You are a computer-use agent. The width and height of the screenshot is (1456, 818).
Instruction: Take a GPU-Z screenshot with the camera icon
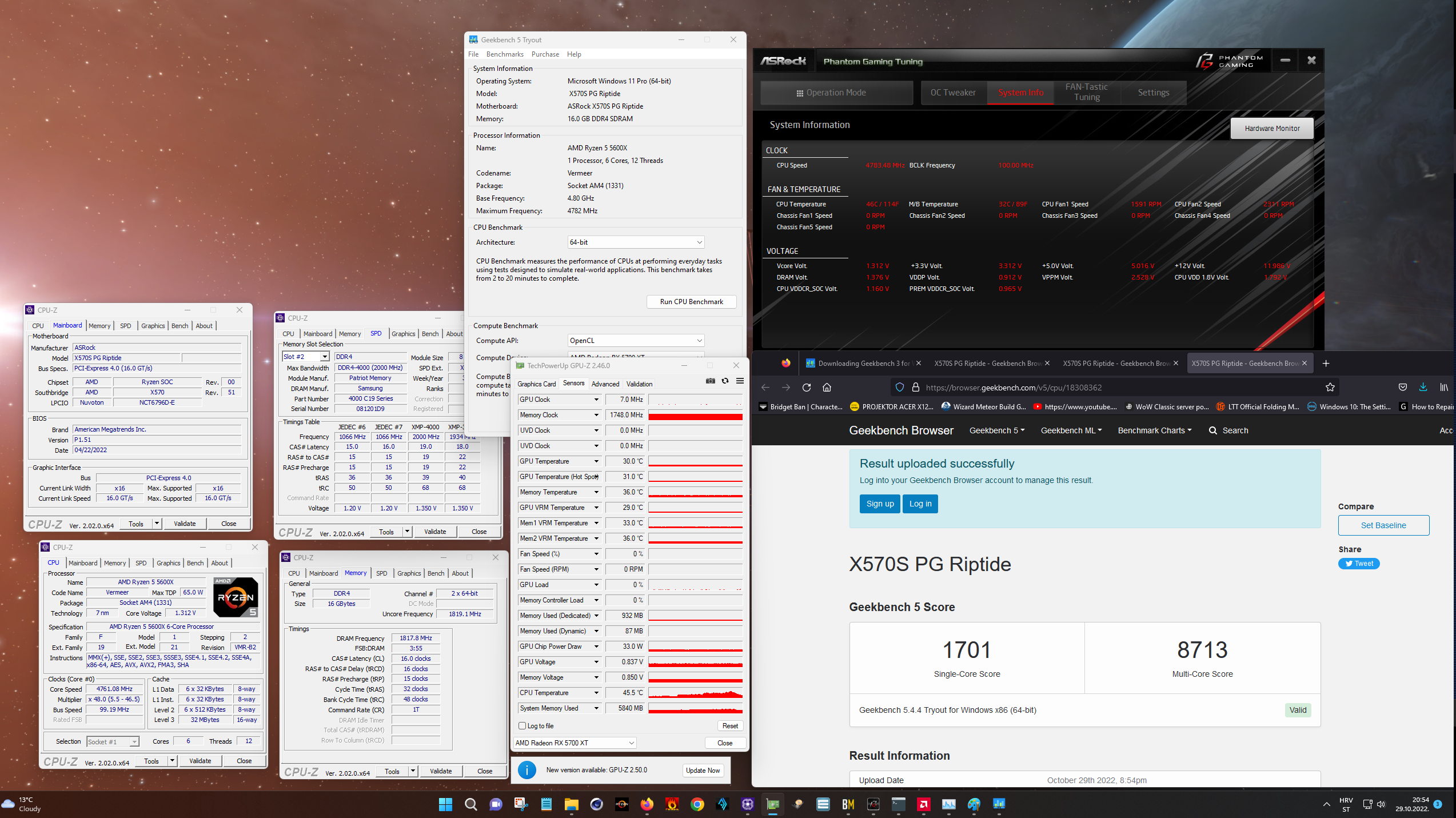pos(710,381)
